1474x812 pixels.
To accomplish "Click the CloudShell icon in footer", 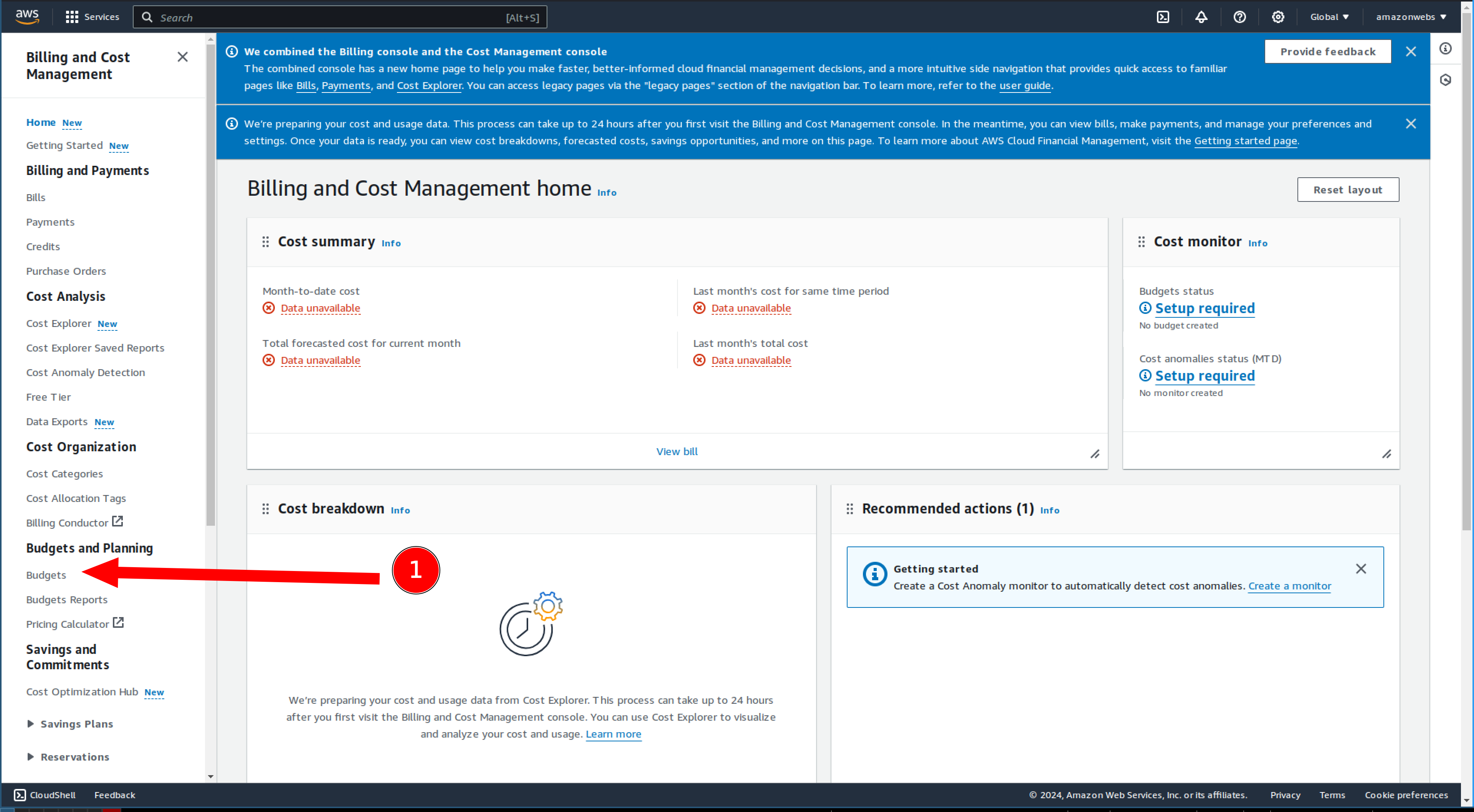I will click(x=20, y=795).
